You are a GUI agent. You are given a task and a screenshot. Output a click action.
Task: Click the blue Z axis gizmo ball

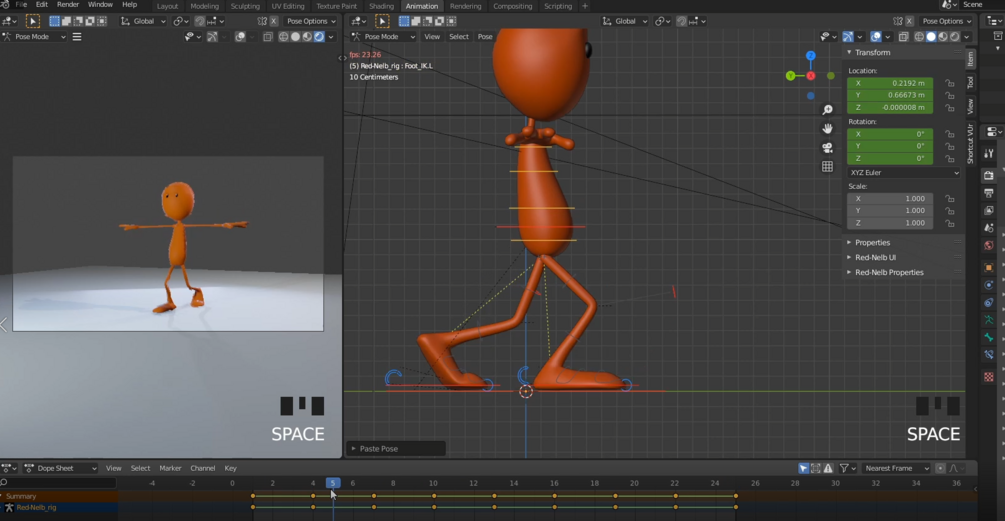[811, 56]
